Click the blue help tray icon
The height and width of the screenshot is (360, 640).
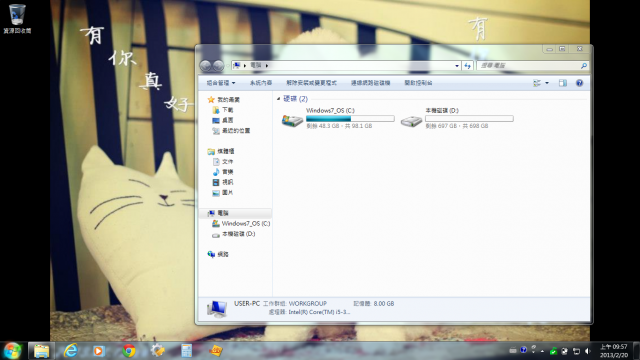524,350
